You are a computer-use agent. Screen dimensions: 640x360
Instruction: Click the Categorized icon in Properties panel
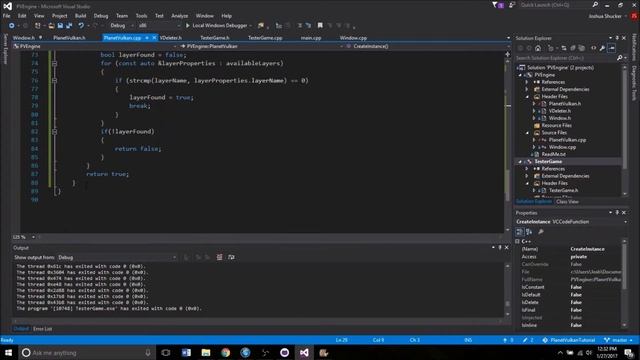point(519,232)
